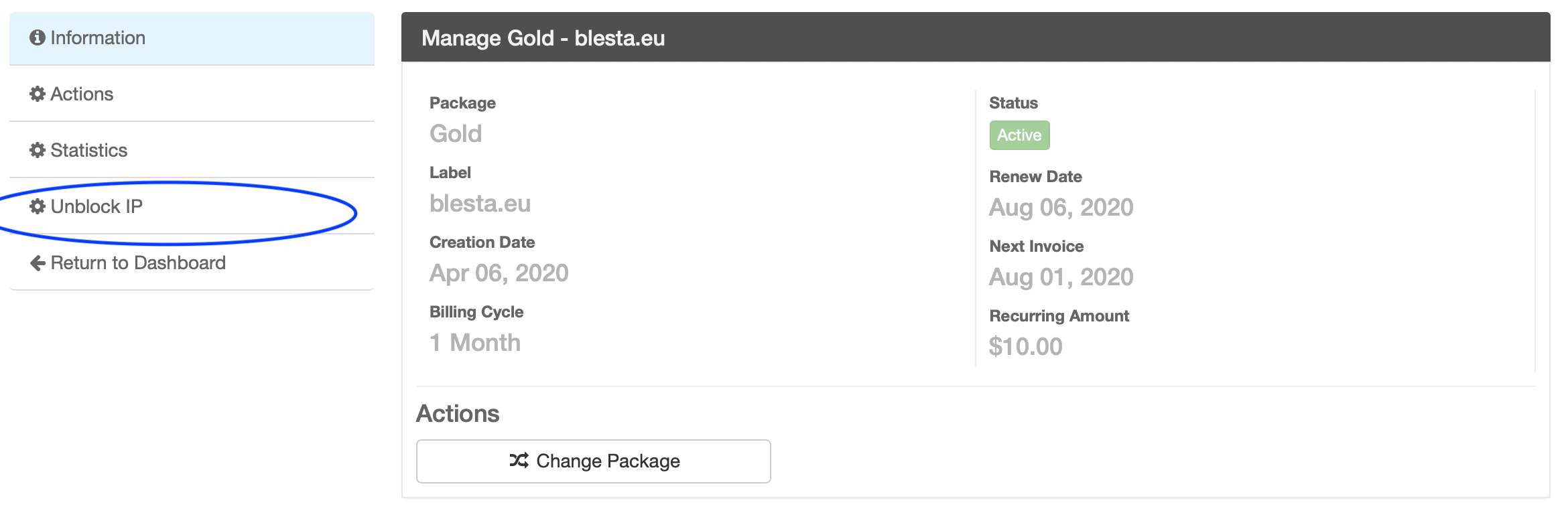
Task: Click the gear icon beside Unblock IP
Action: pos(38,207)
